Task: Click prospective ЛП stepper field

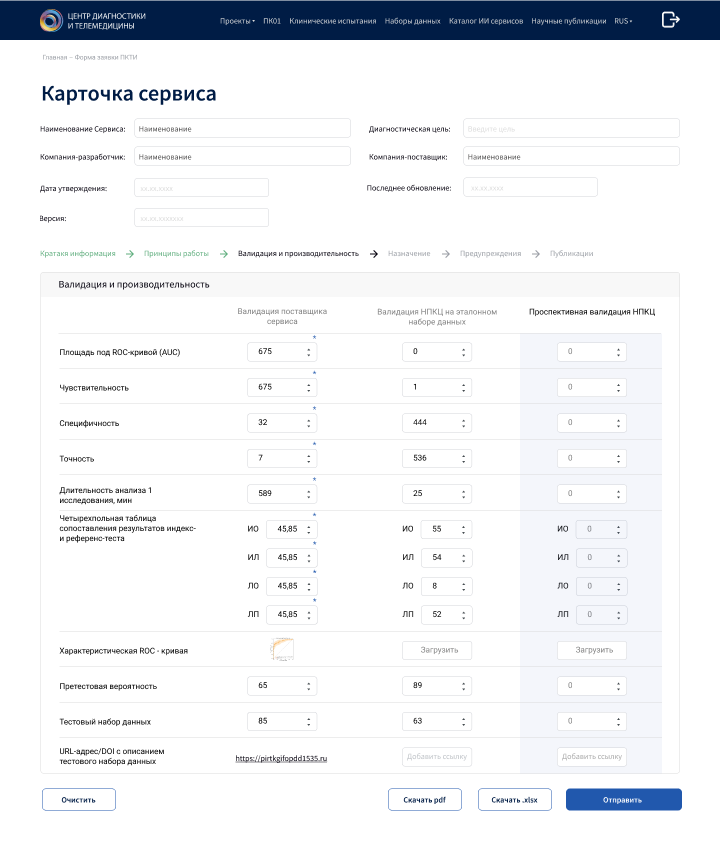Action: pos(601,615)
